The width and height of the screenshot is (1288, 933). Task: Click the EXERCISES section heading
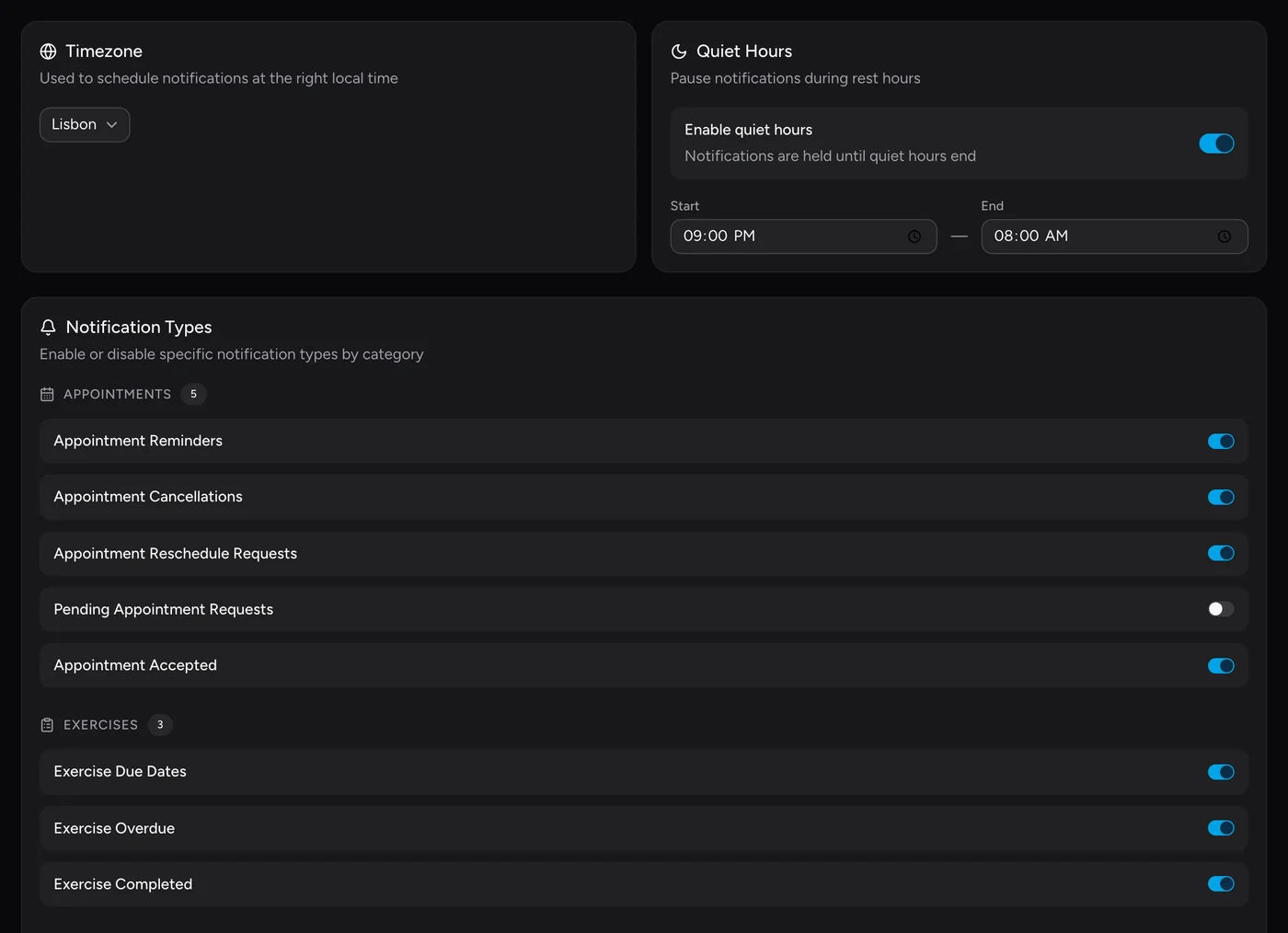click(x=100, y=725)
